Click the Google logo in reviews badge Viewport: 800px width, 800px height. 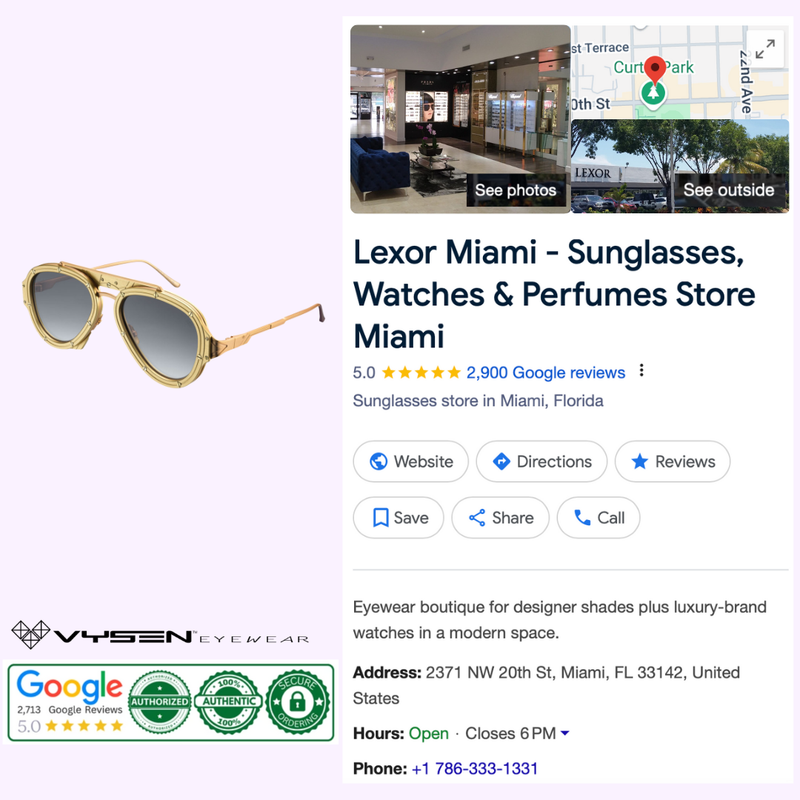pos(70,686)
